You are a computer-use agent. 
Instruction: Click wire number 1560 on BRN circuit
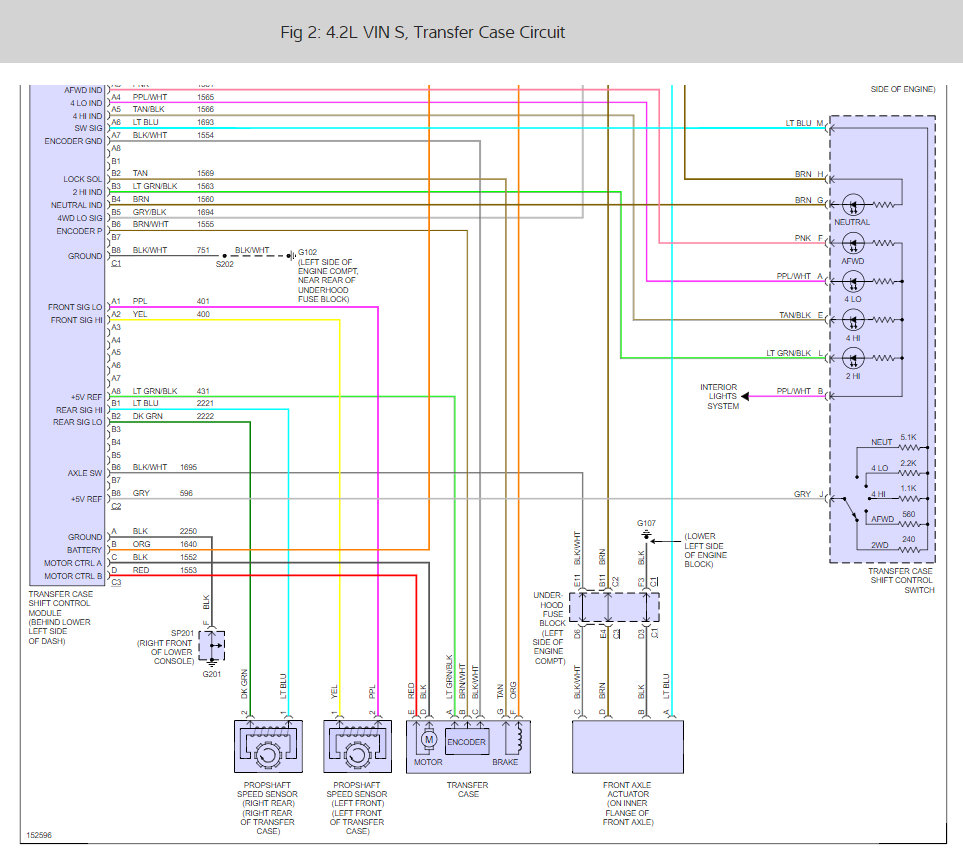point(206,199)
